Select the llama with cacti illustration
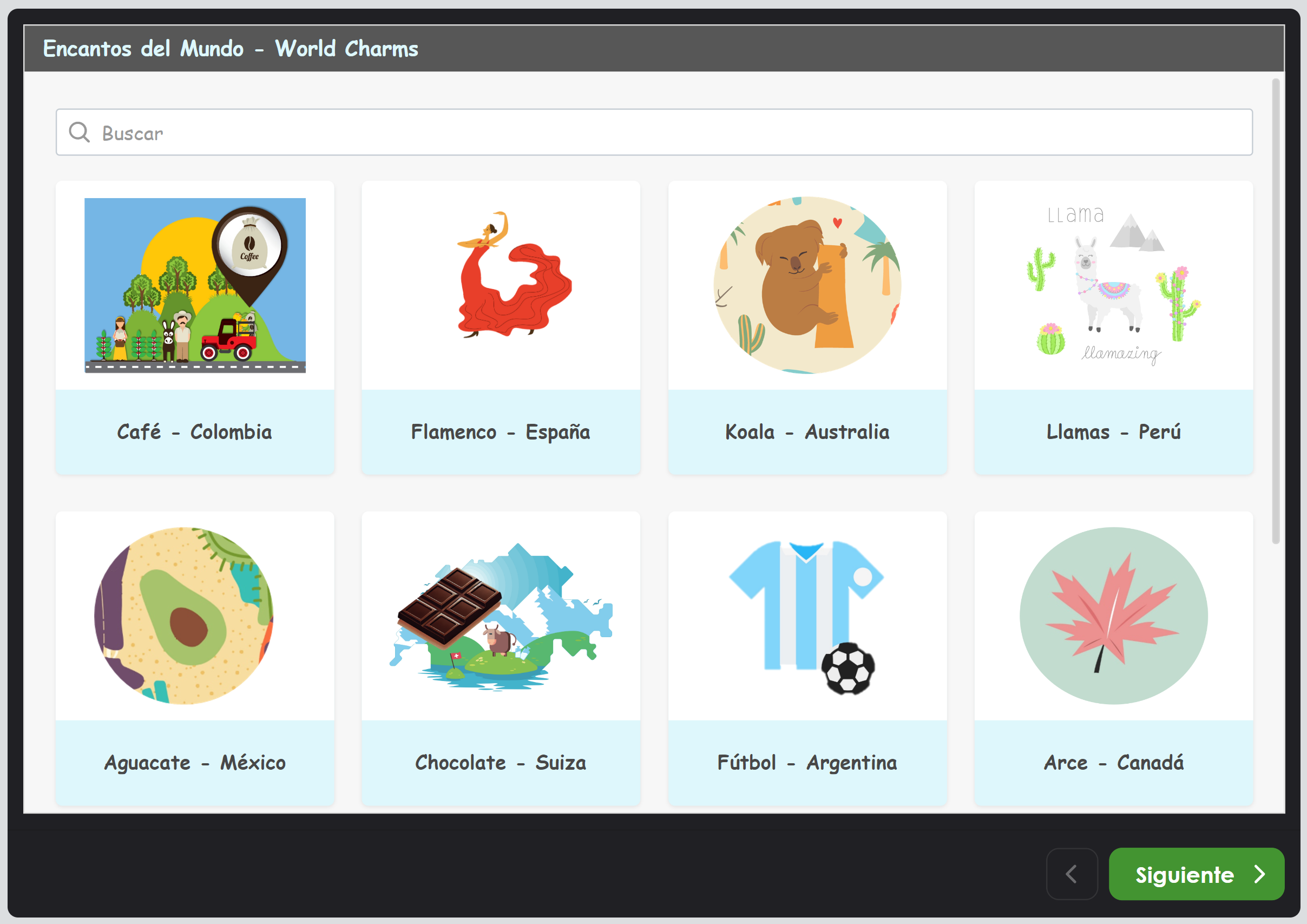This screenshot has height=924, width=1307. tap(1113, 285)
